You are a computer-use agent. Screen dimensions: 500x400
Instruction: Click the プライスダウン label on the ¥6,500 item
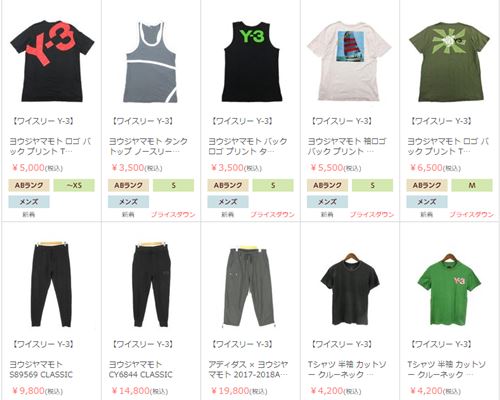pyautogui.click(x=471, y=214)
